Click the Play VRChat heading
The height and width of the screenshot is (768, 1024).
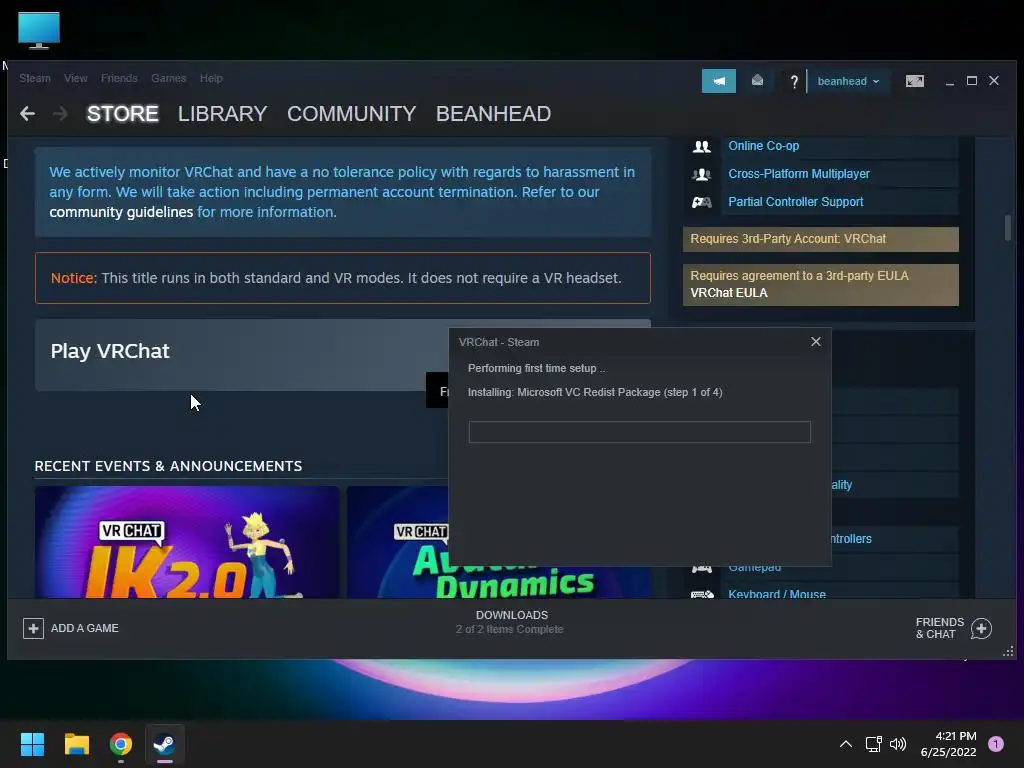[110, 351]
